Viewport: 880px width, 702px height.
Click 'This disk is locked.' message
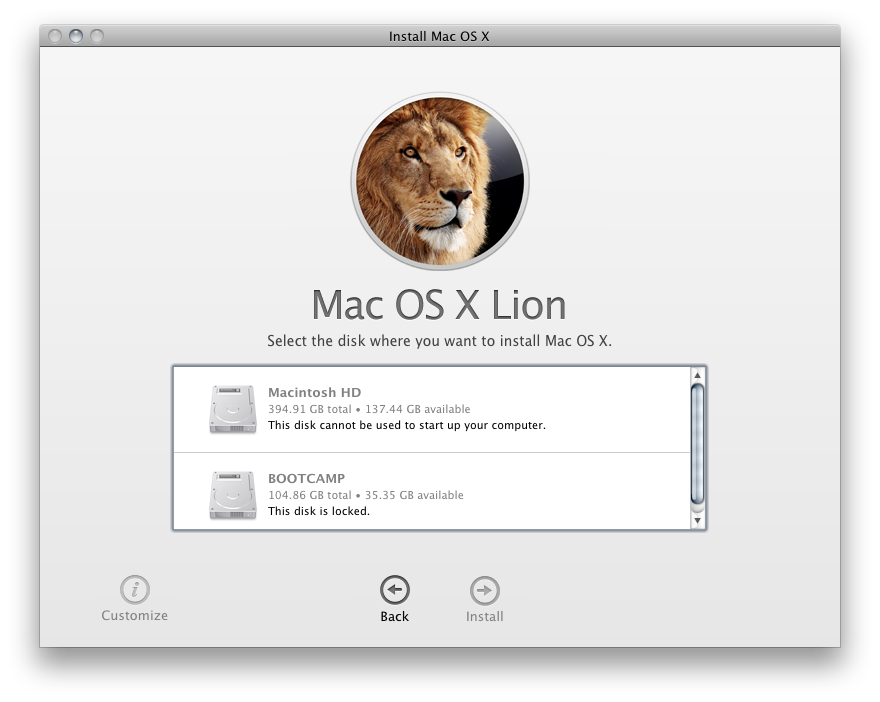click(x=319, y=511)
